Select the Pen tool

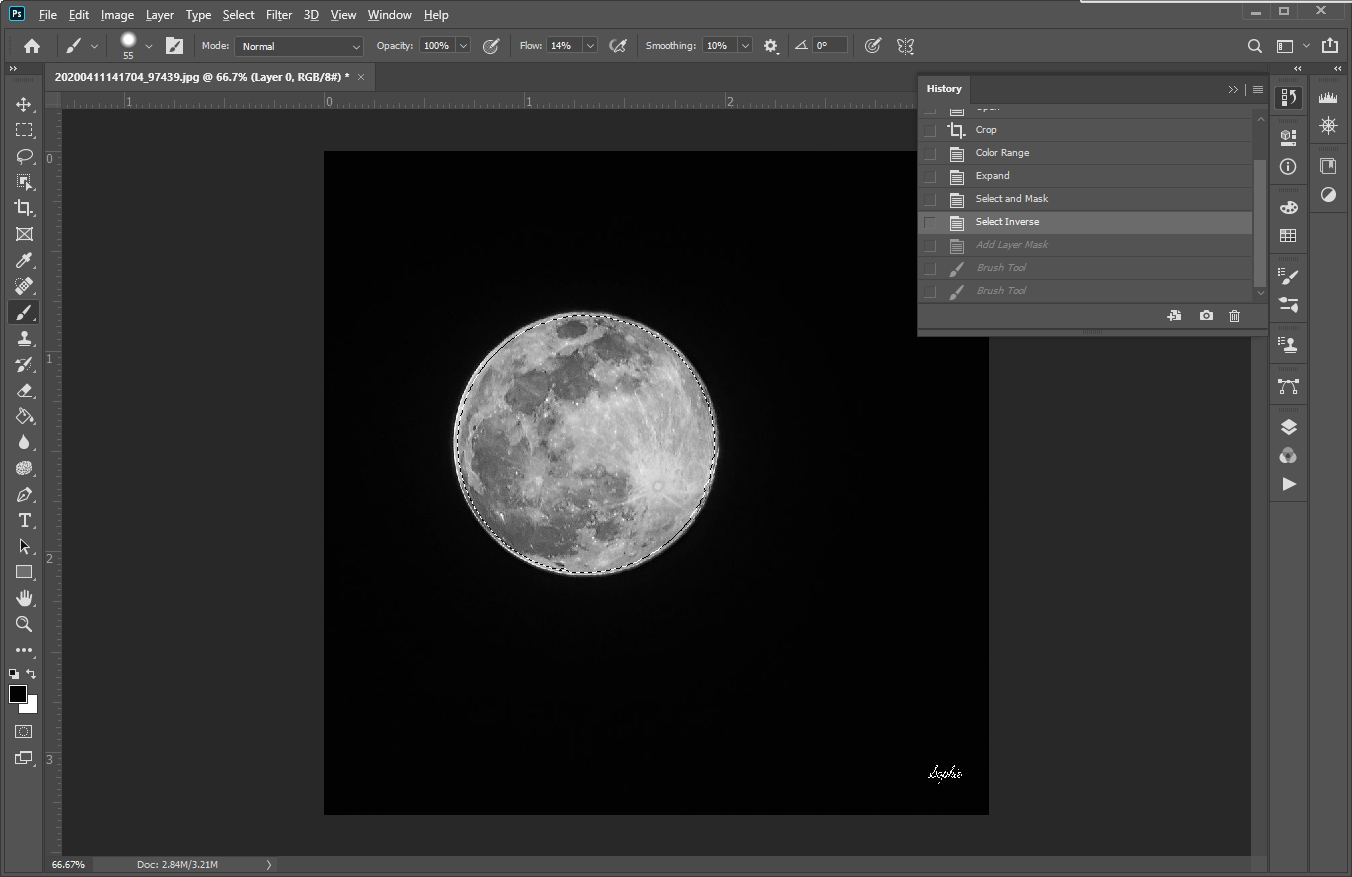24,494
